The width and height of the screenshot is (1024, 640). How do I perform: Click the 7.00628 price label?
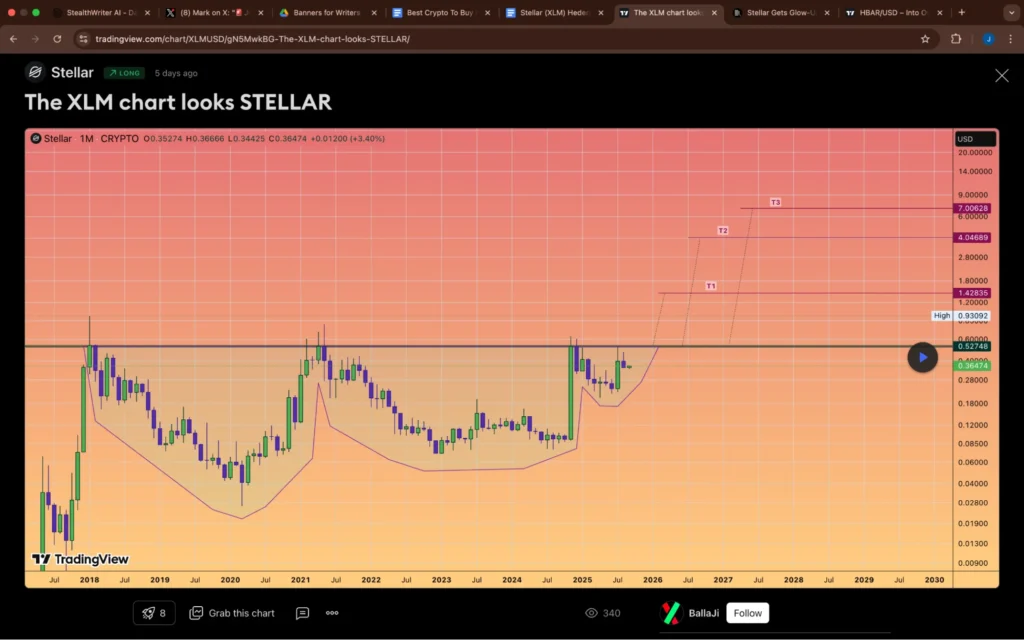972,208
